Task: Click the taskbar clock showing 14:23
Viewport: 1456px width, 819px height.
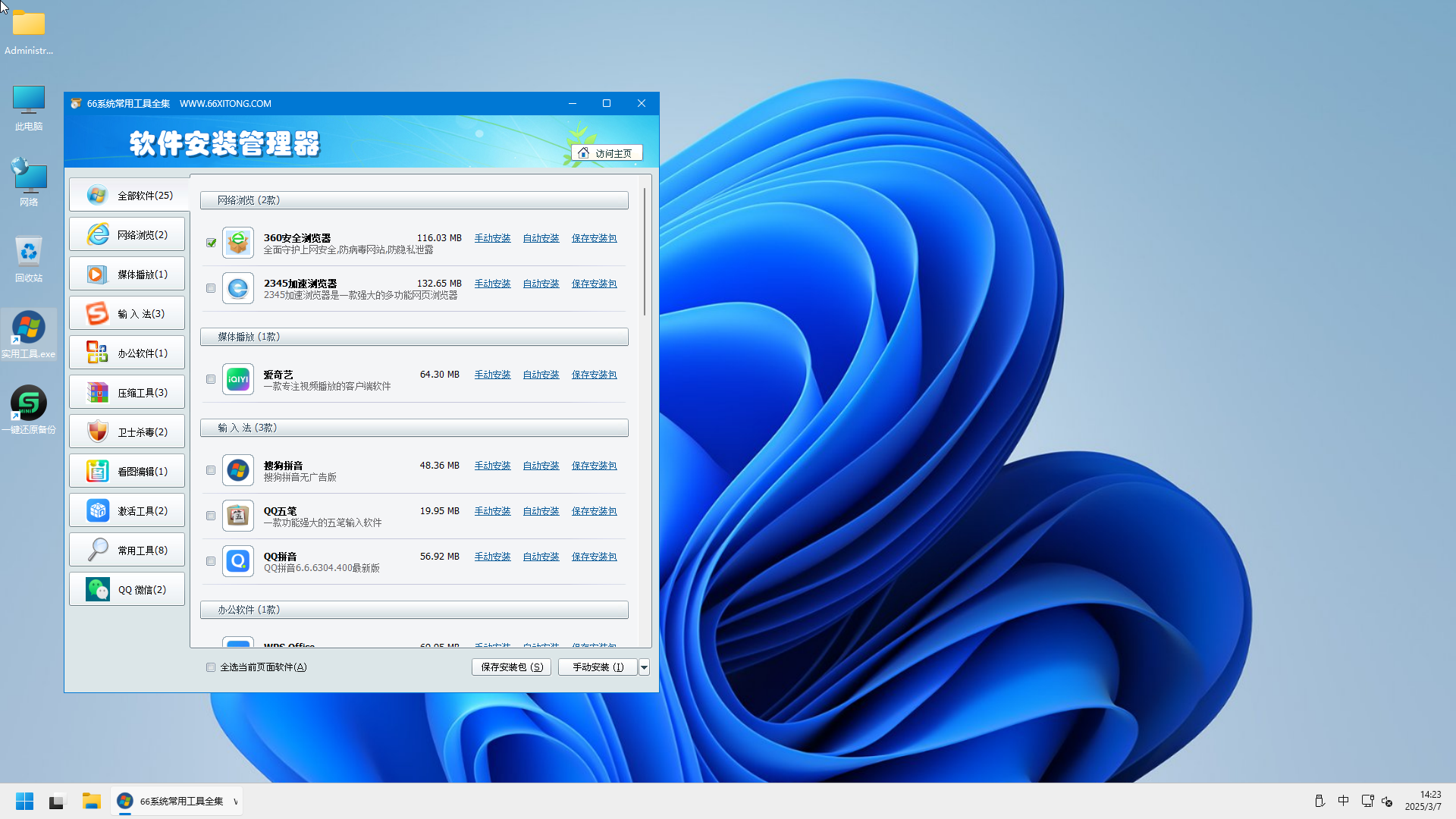Action: point(1423,801)
